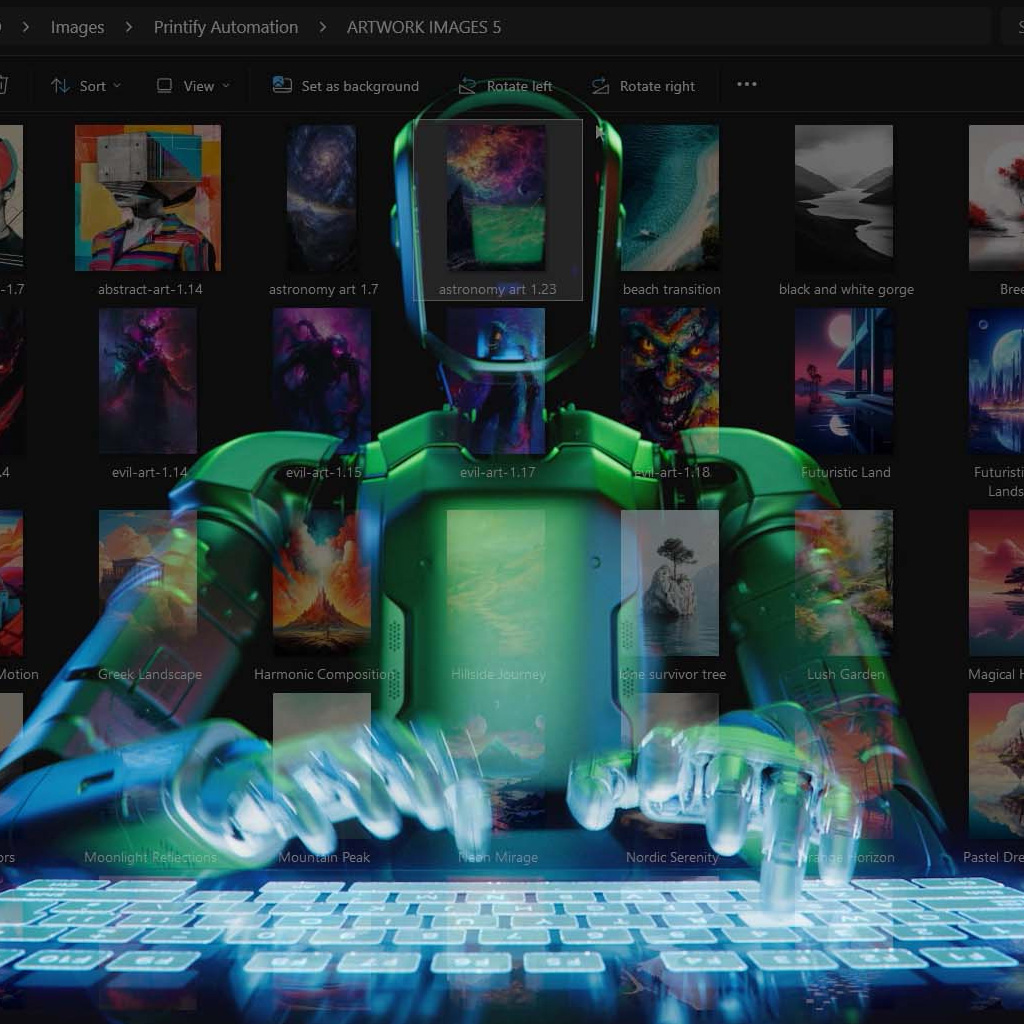1024x1024 pixels.
Task: Click ARTWORK IMAGES 5 in address bar
Action: point(424,27)
